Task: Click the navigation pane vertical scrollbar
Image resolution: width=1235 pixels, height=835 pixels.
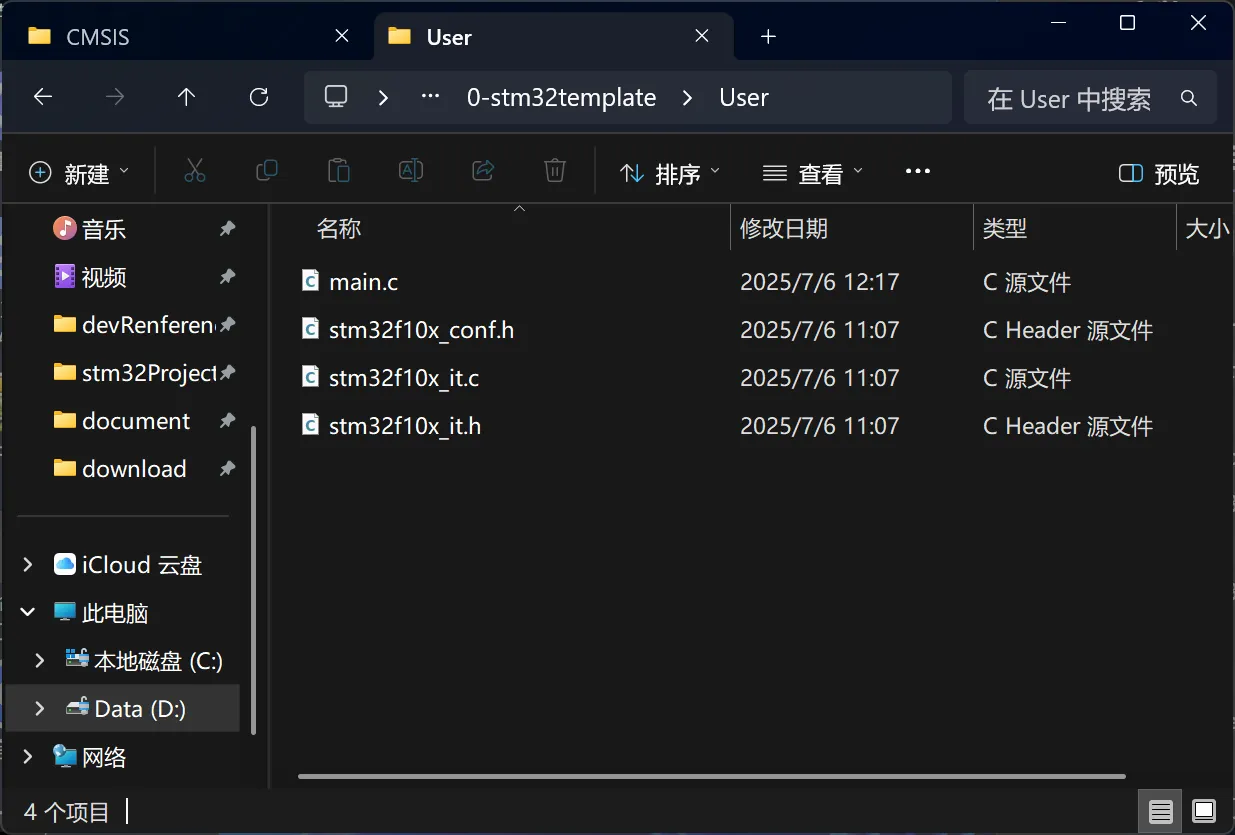Action: [x=254, y=580]
